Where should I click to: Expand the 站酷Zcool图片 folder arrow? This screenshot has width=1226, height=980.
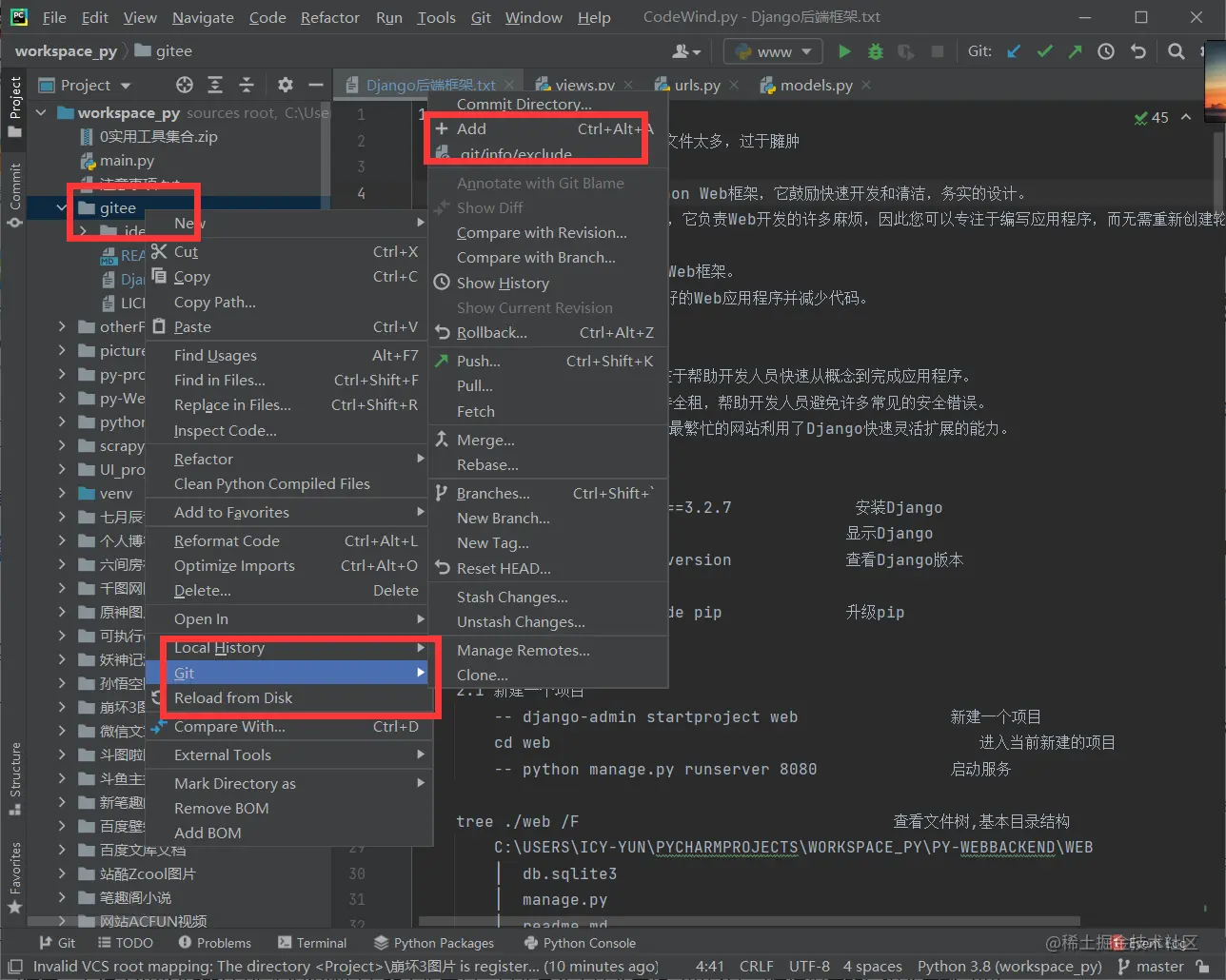click(62, 873)
